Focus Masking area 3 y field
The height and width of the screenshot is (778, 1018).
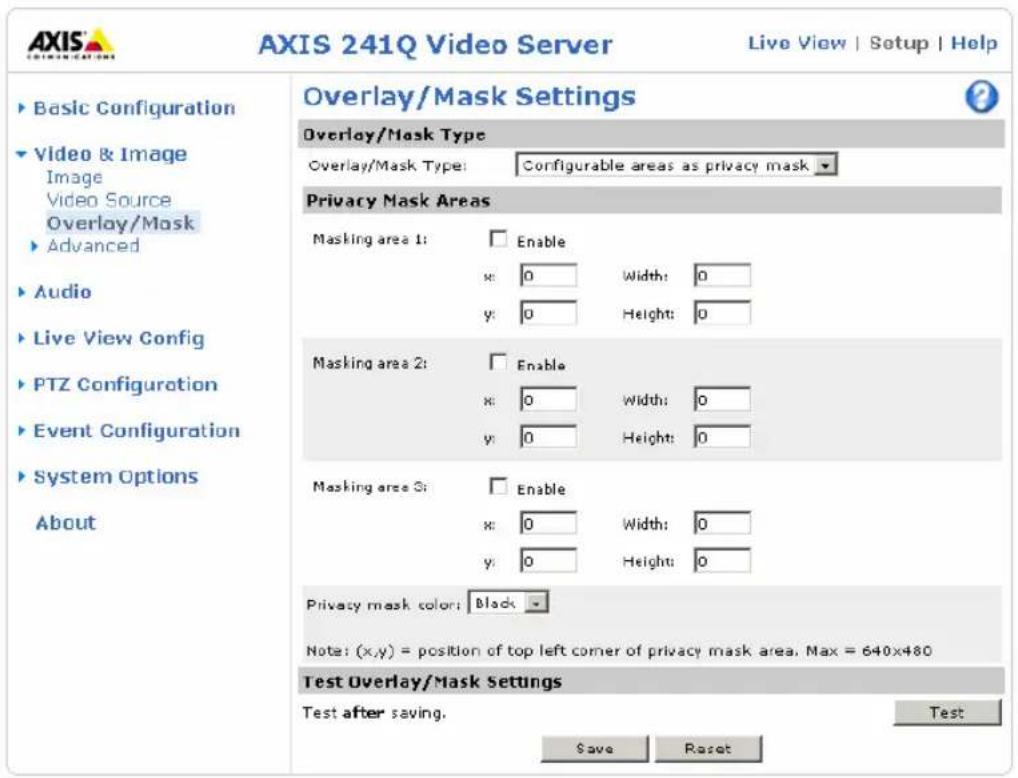548,561
